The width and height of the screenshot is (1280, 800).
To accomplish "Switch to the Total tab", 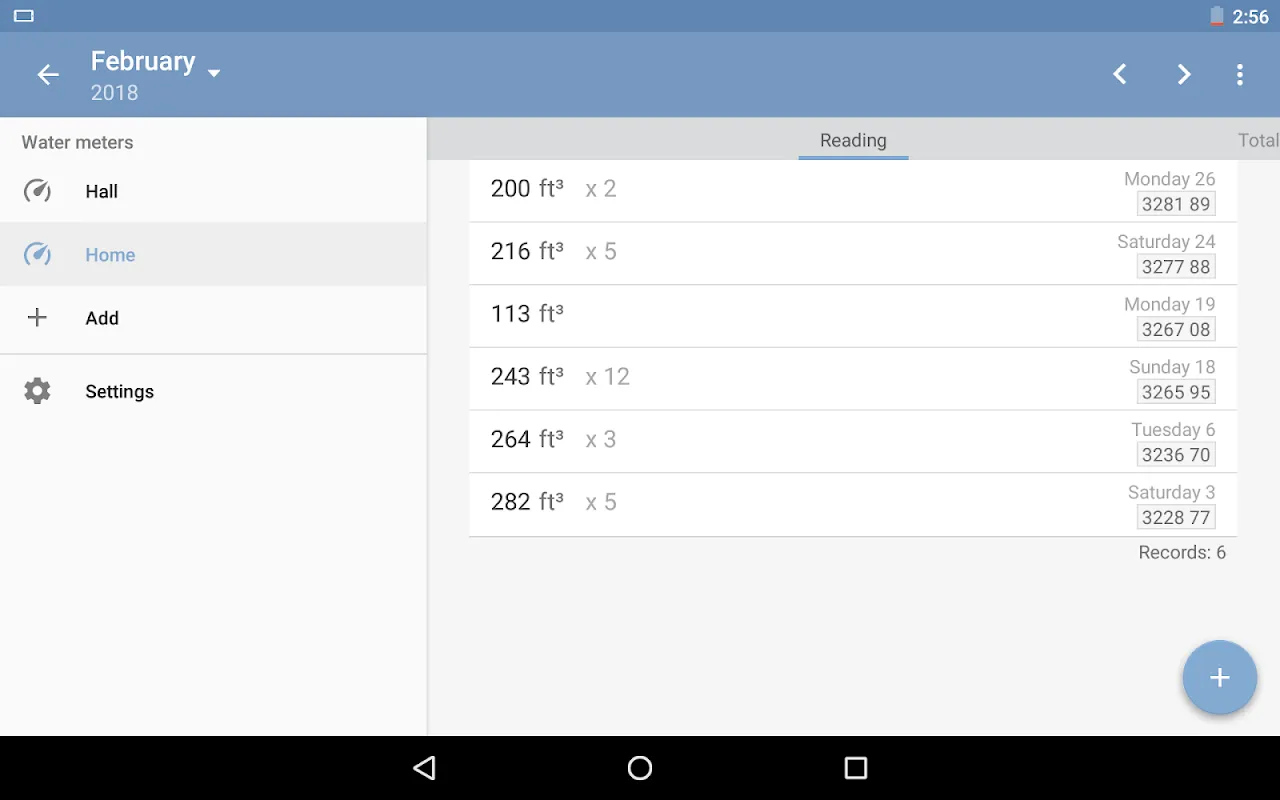I will pyautogui.click(x=1258, y=140).
